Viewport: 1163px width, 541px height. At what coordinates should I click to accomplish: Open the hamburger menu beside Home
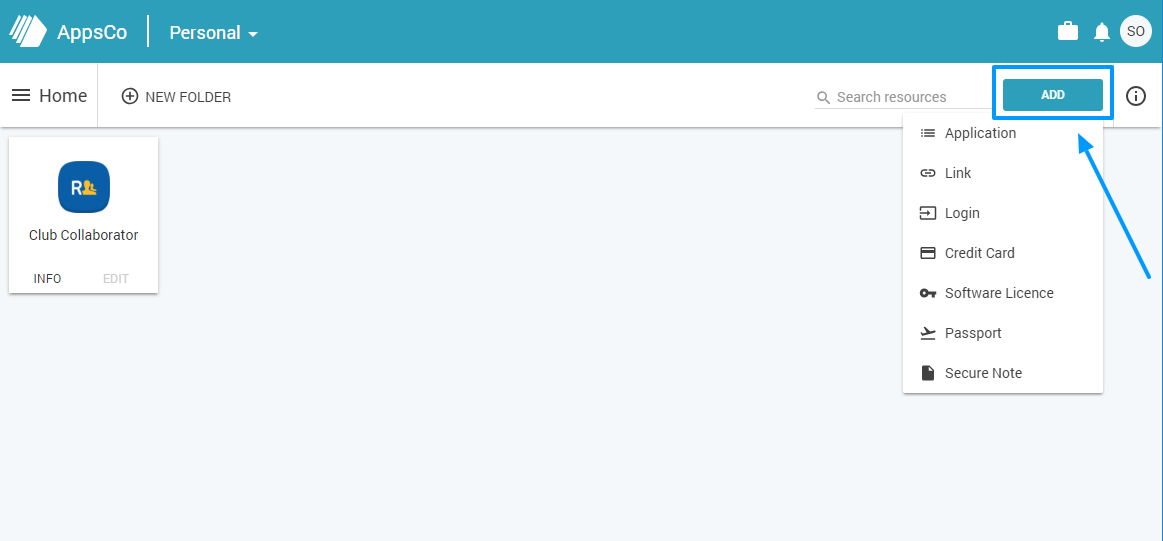point(21,96)
